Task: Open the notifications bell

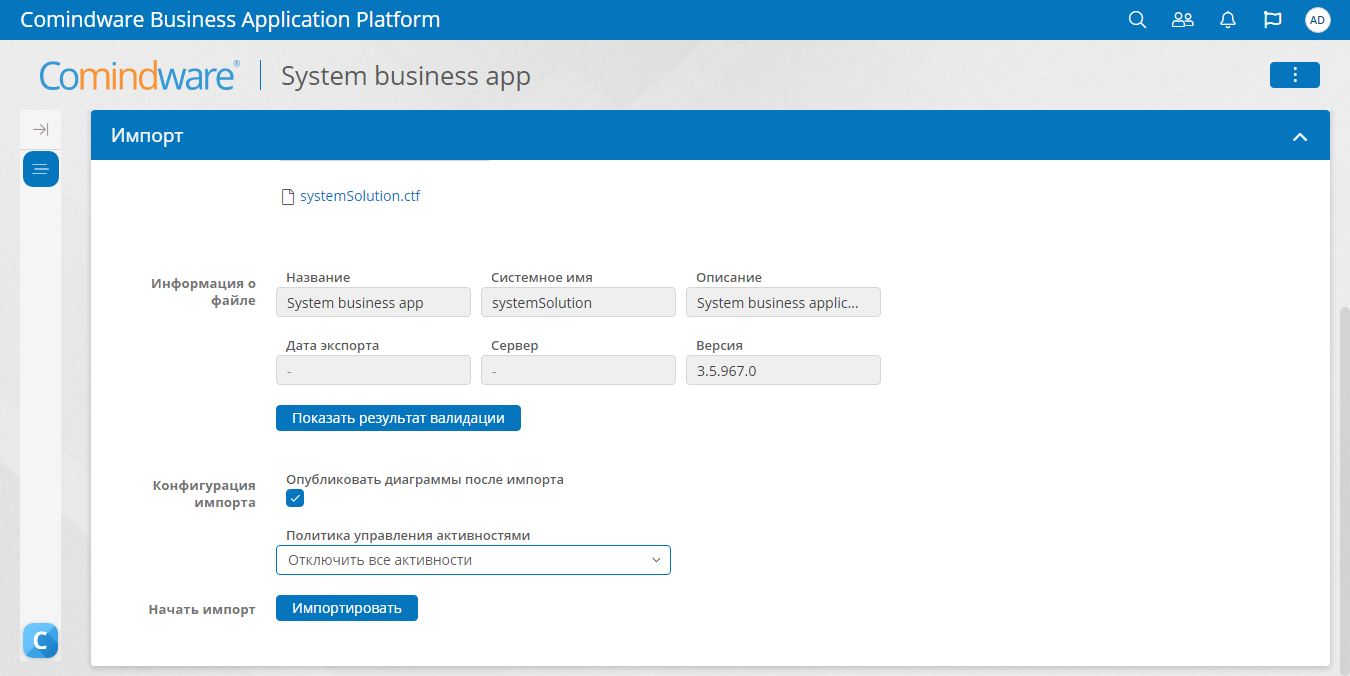Action: coord(1228,20)
